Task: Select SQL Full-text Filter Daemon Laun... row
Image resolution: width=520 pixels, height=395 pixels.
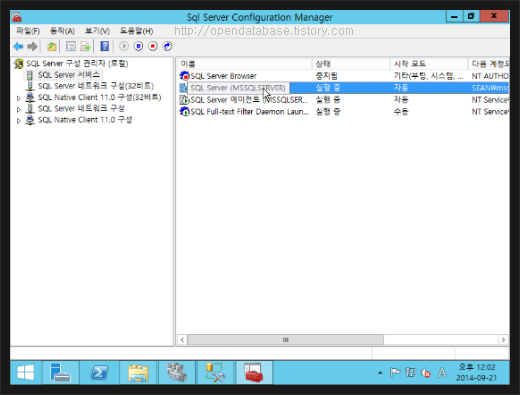Action: [x=344, y=112]
